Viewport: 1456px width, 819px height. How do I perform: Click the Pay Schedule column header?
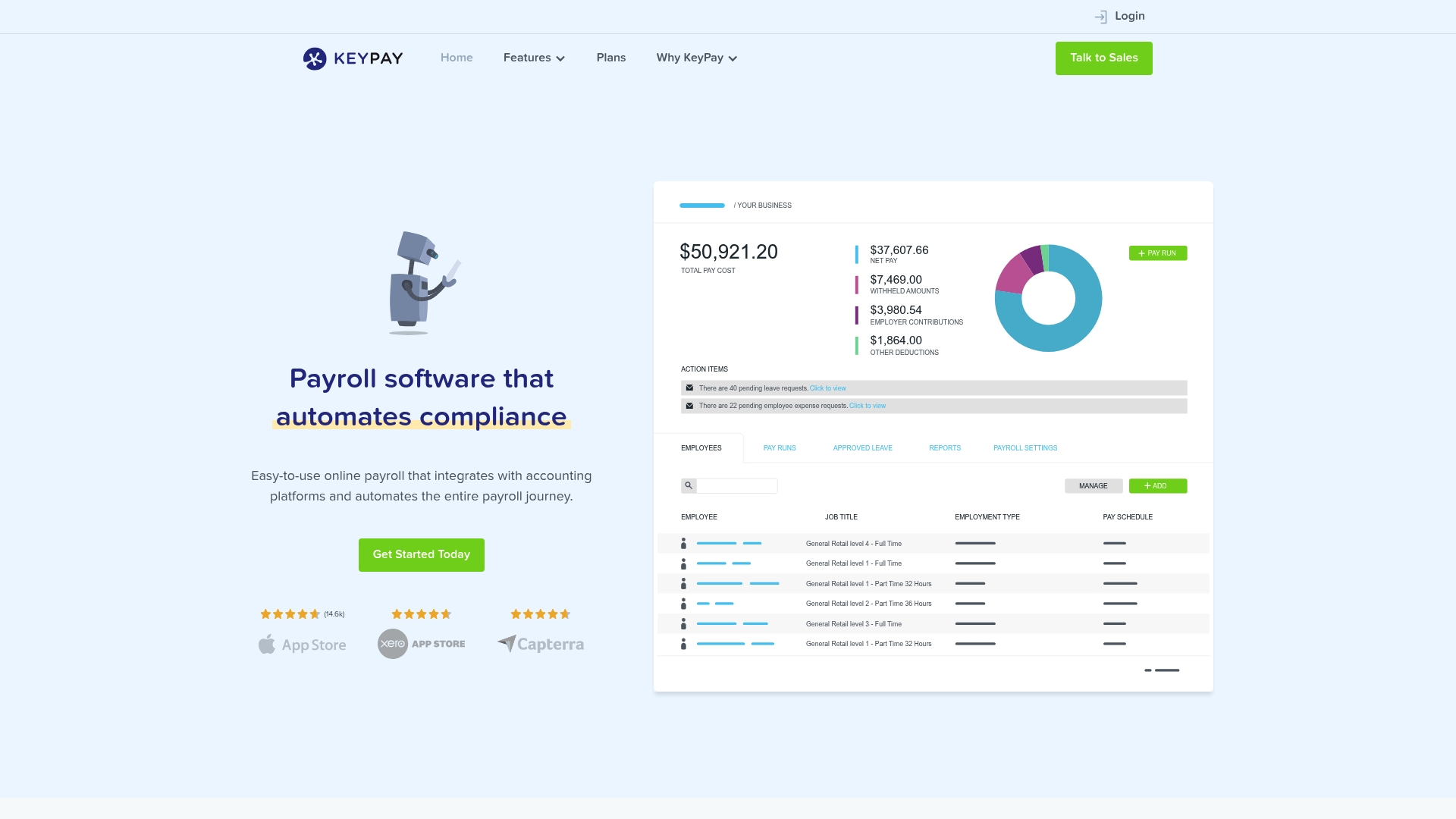pyautogui.click(x=1128, y=517)
